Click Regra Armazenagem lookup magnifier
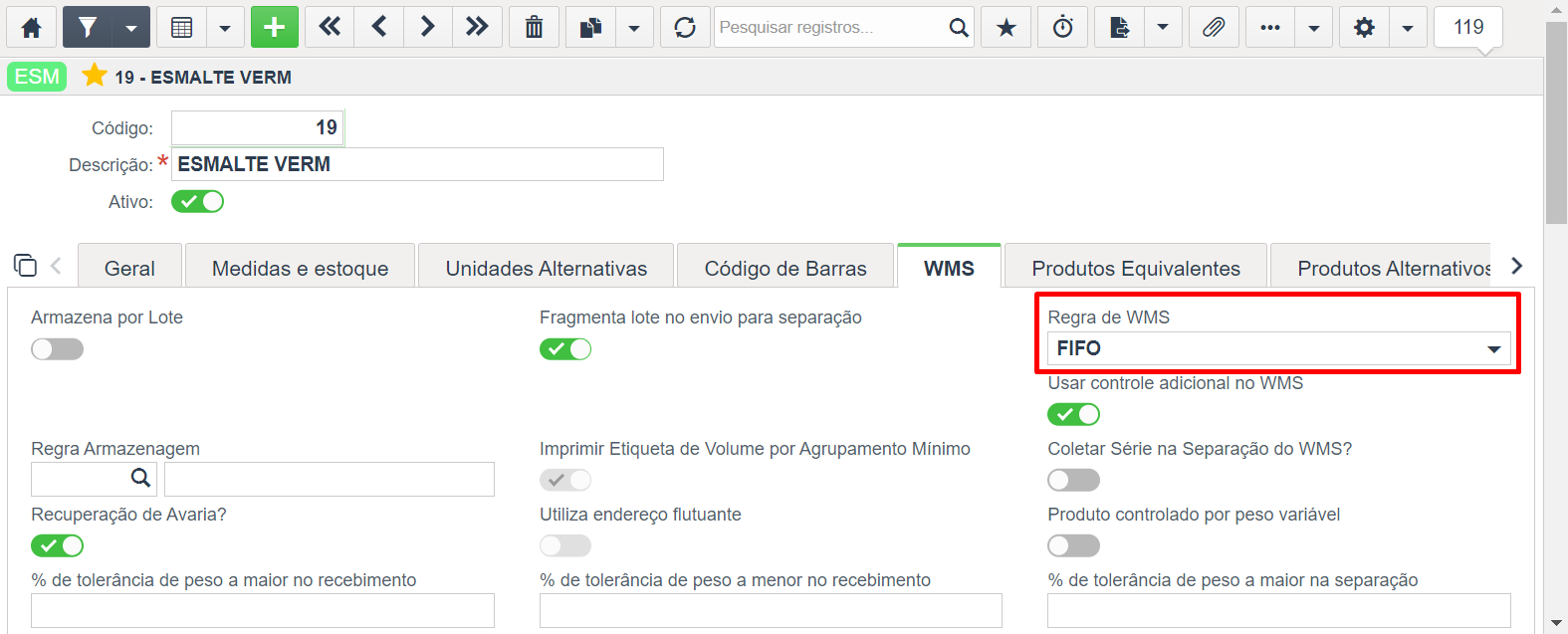This screenshot has width=1568, height=634. point(141,479)
